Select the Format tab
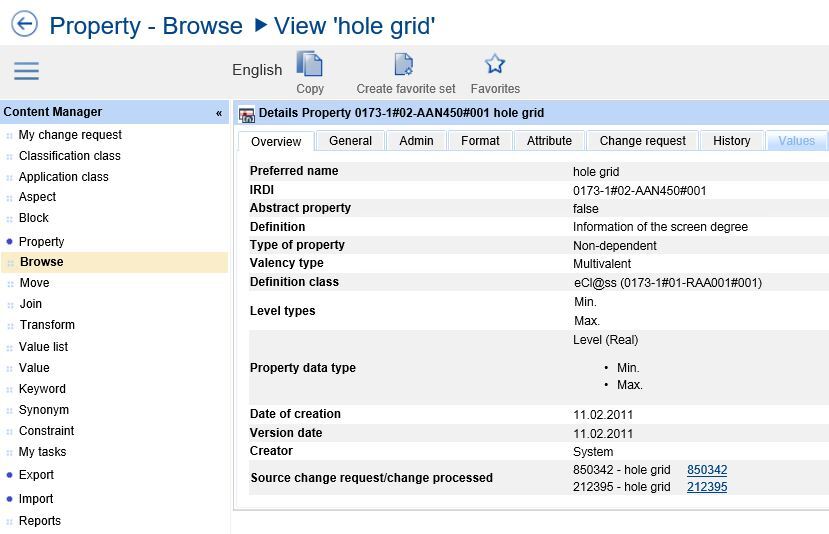 point(480,141)
